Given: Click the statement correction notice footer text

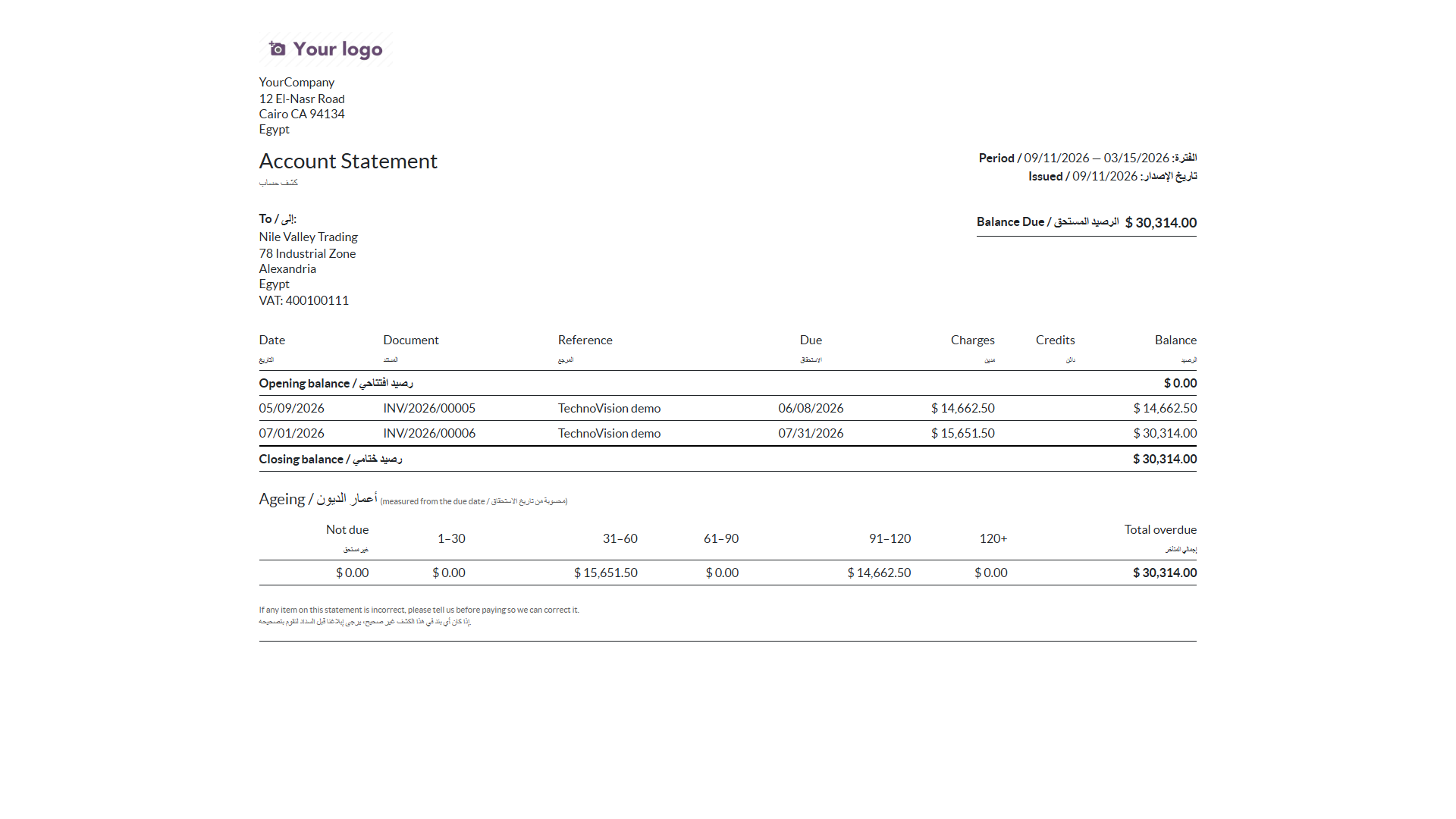Looking at the screenshot, I should point(419,615).
